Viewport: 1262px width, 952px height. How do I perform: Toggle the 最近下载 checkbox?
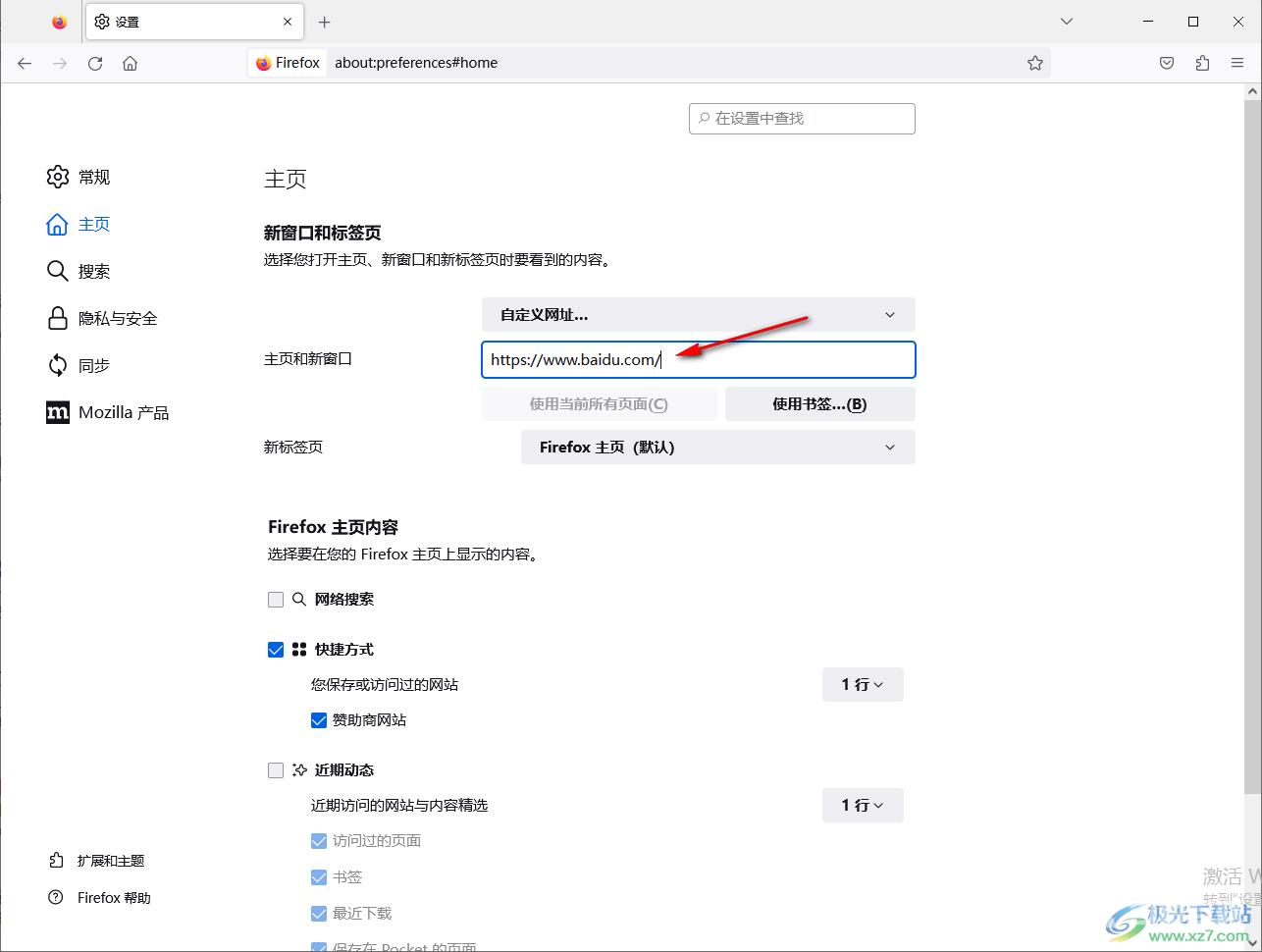(319, 914)
